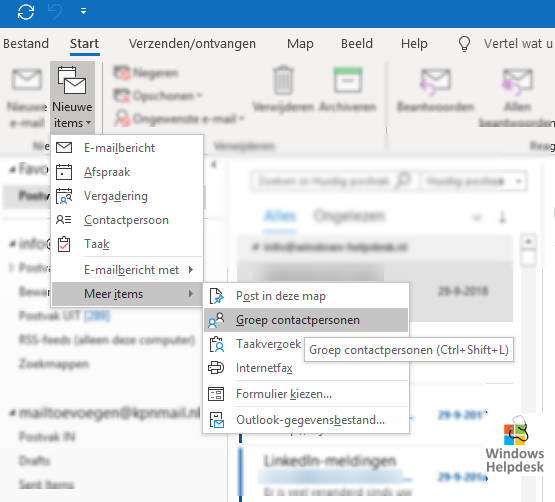555x502 pixels.
Task: Open the Map ribbon tab
Action: click(x=300, y=44)
